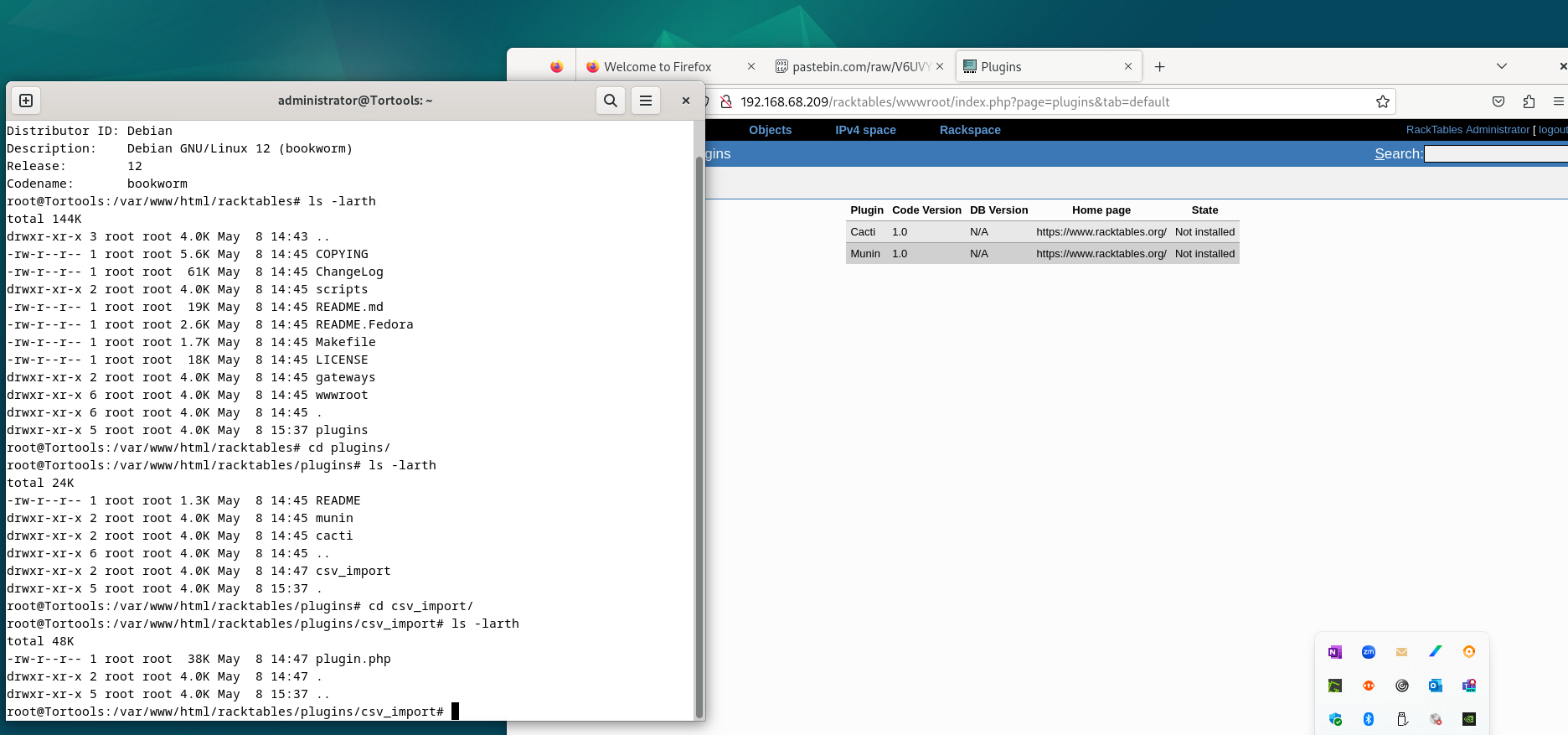Viewport: 1568px width, 735px height.
Task: Bookmark this page with the star icon
Action: (1382, 101)
